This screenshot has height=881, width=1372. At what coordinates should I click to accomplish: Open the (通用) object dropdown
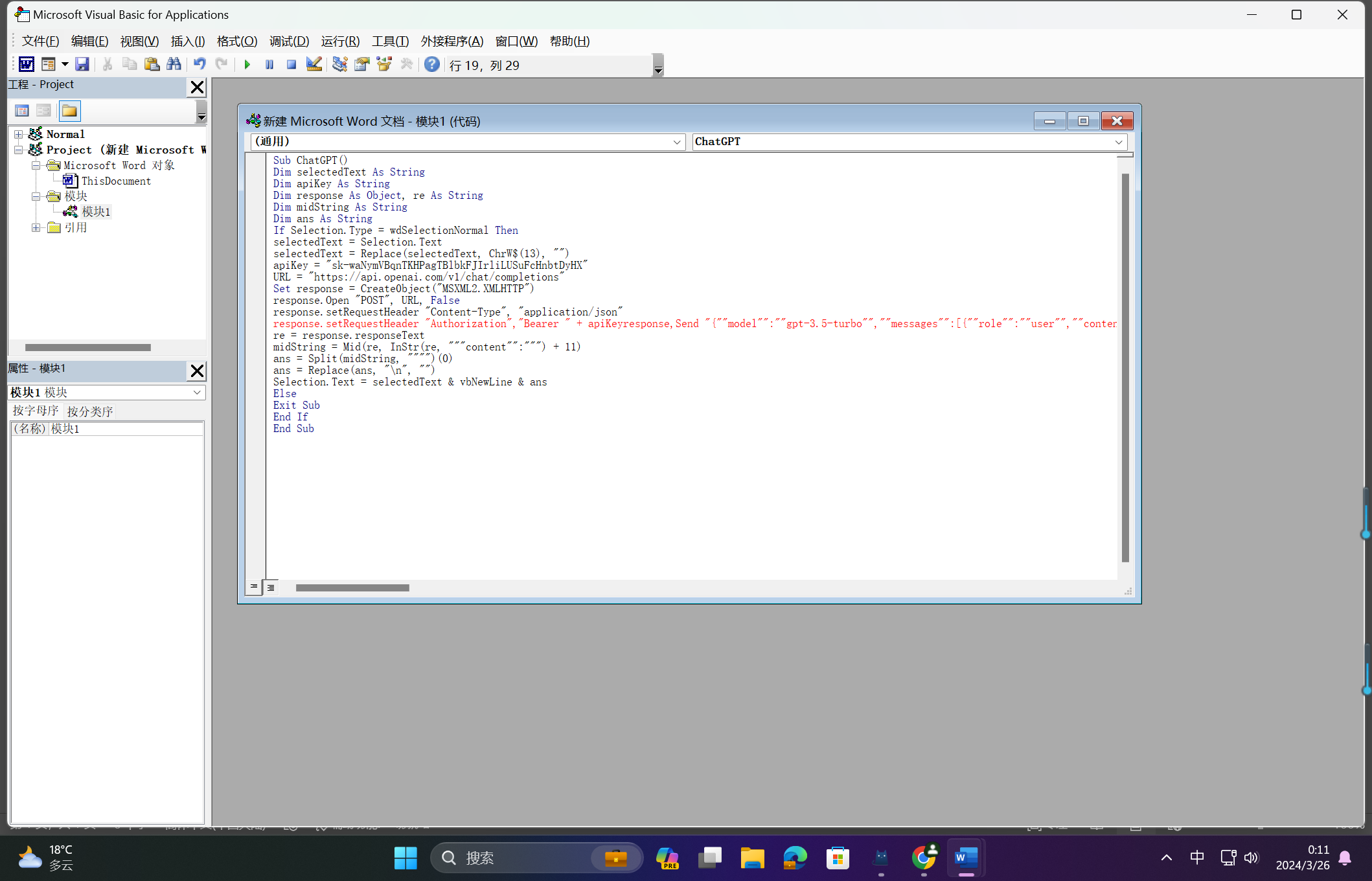(676, 142)
